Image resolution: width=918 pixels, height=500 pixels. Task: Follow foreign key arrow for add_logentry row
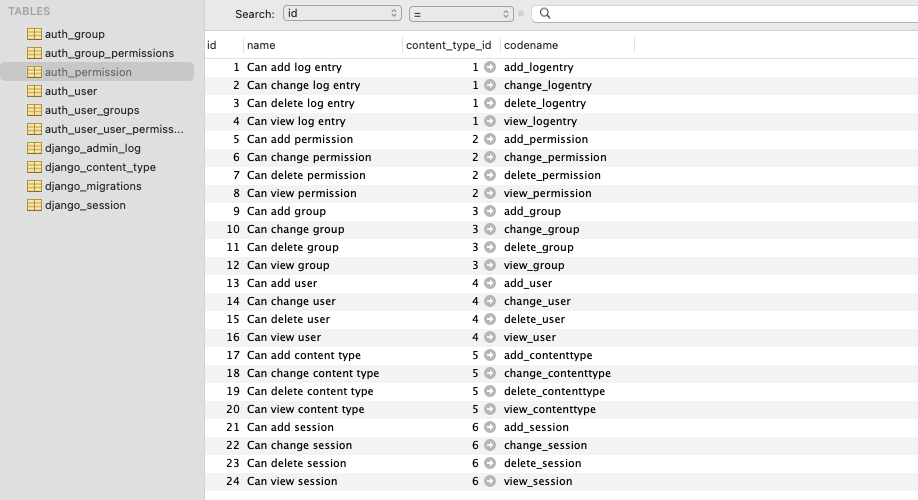(490, 67)
